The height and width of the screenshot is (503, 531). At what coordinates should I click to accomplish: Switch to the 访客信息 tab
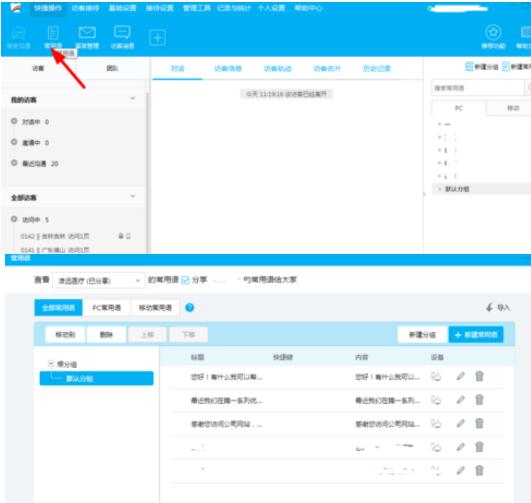tap(228, 68)
